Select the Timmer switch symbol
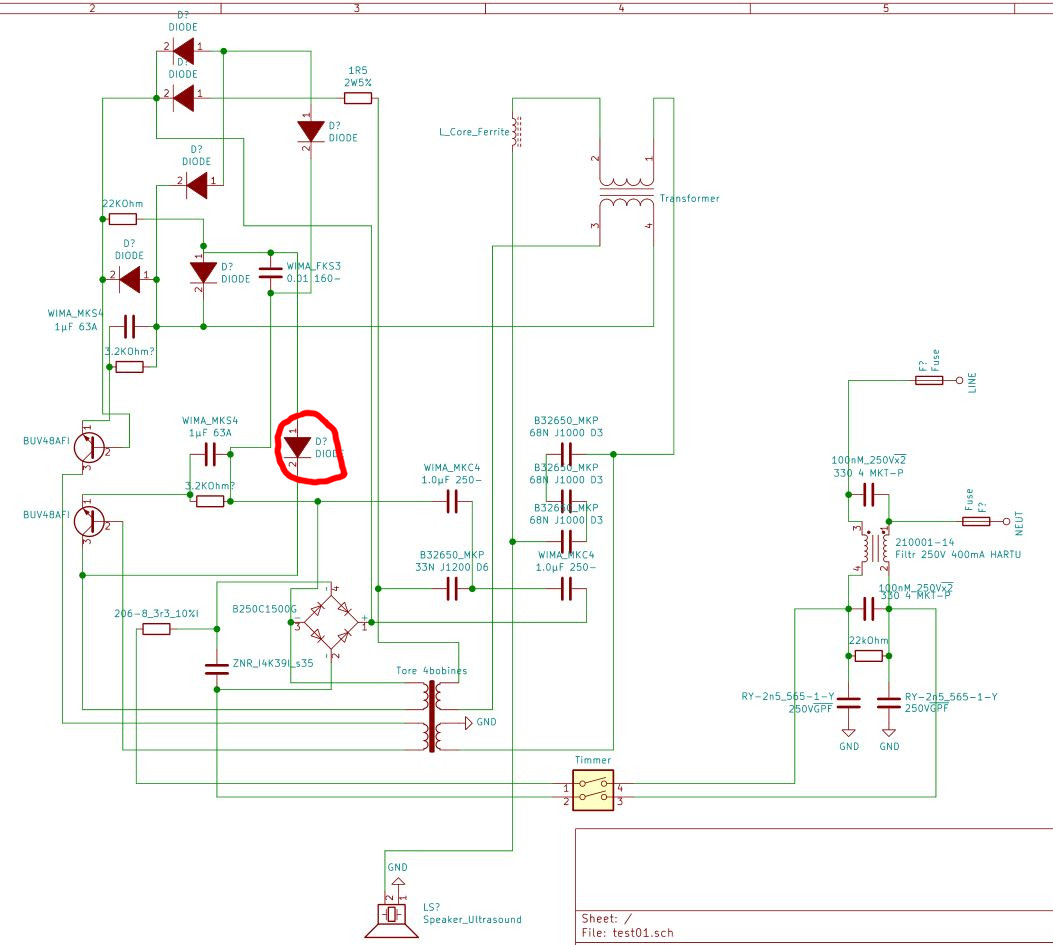The image size is (1053, 945). pos(593,790)
